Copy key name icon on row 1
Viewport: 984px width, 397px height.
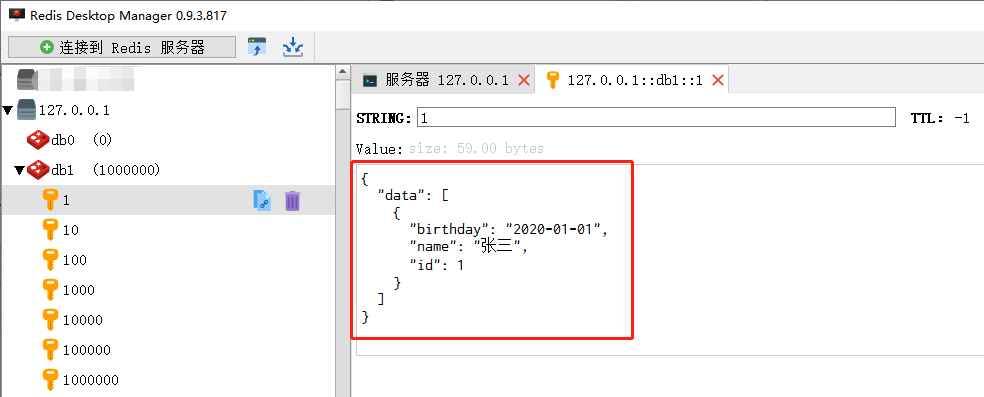pos(262,201)
